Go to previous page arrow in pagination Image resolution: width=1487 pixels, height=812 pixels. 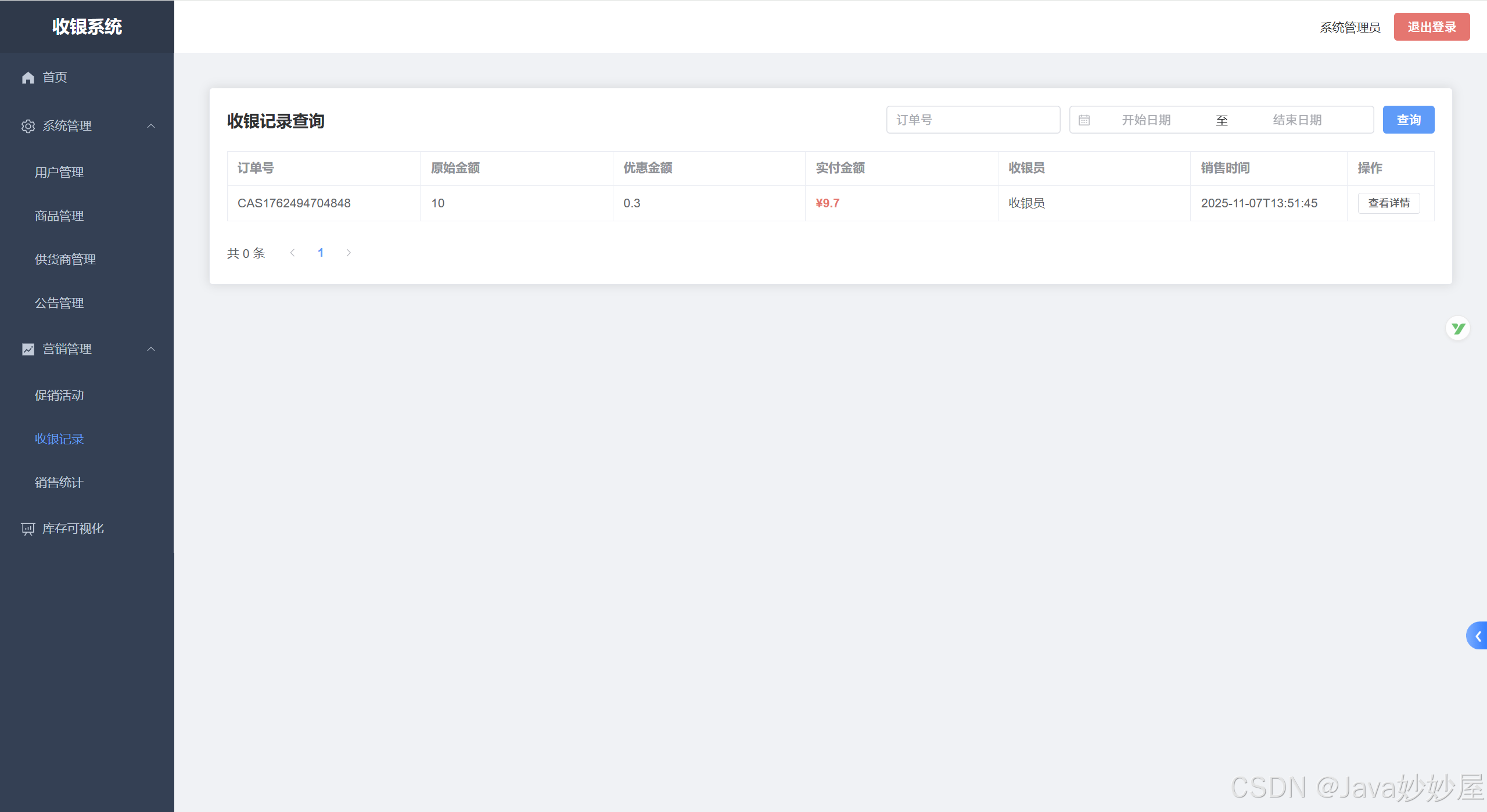click(293, 253)
